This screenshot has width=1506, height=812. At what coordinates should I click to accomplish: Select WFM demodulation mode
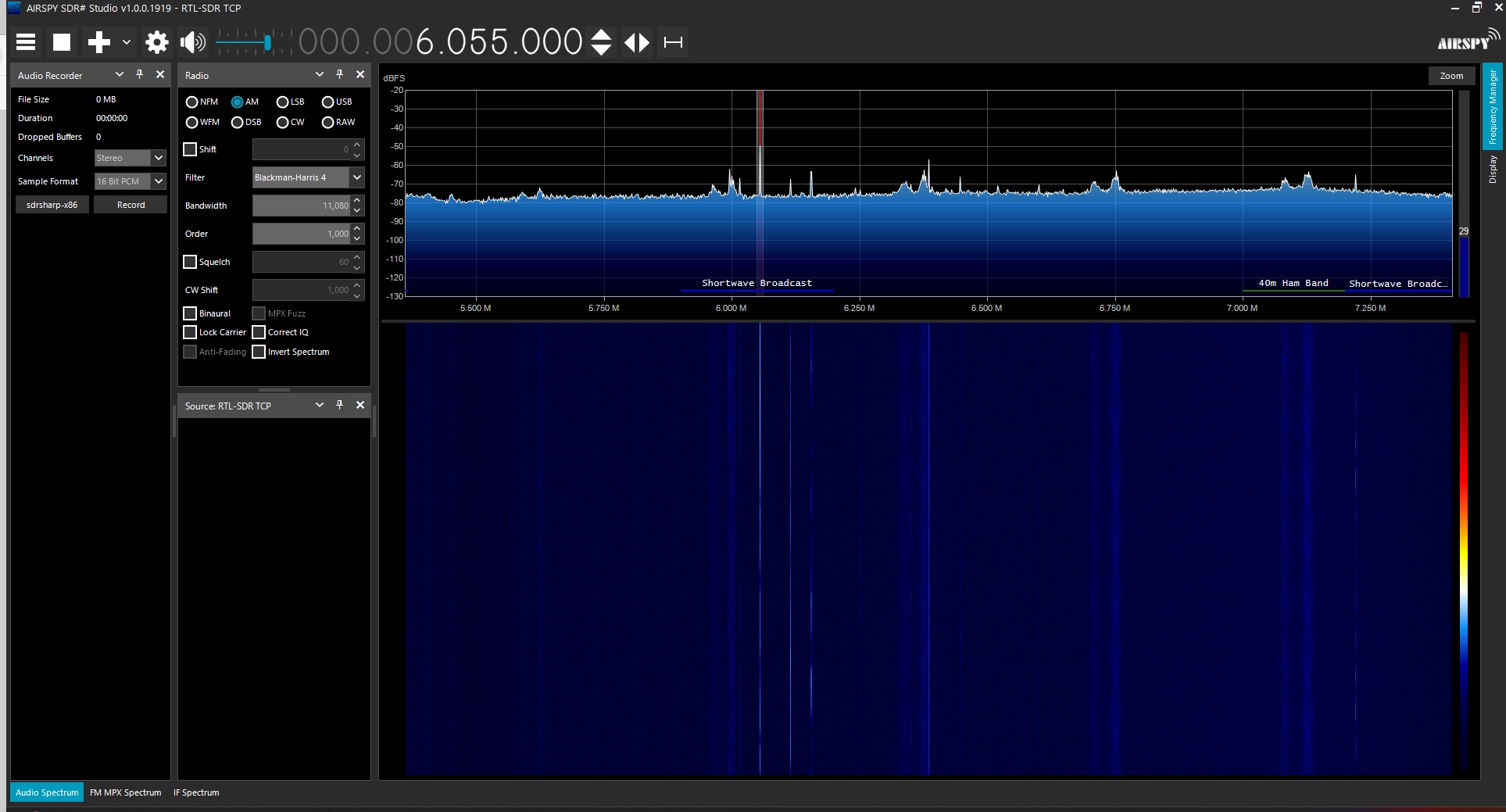(x=202, y=122)
